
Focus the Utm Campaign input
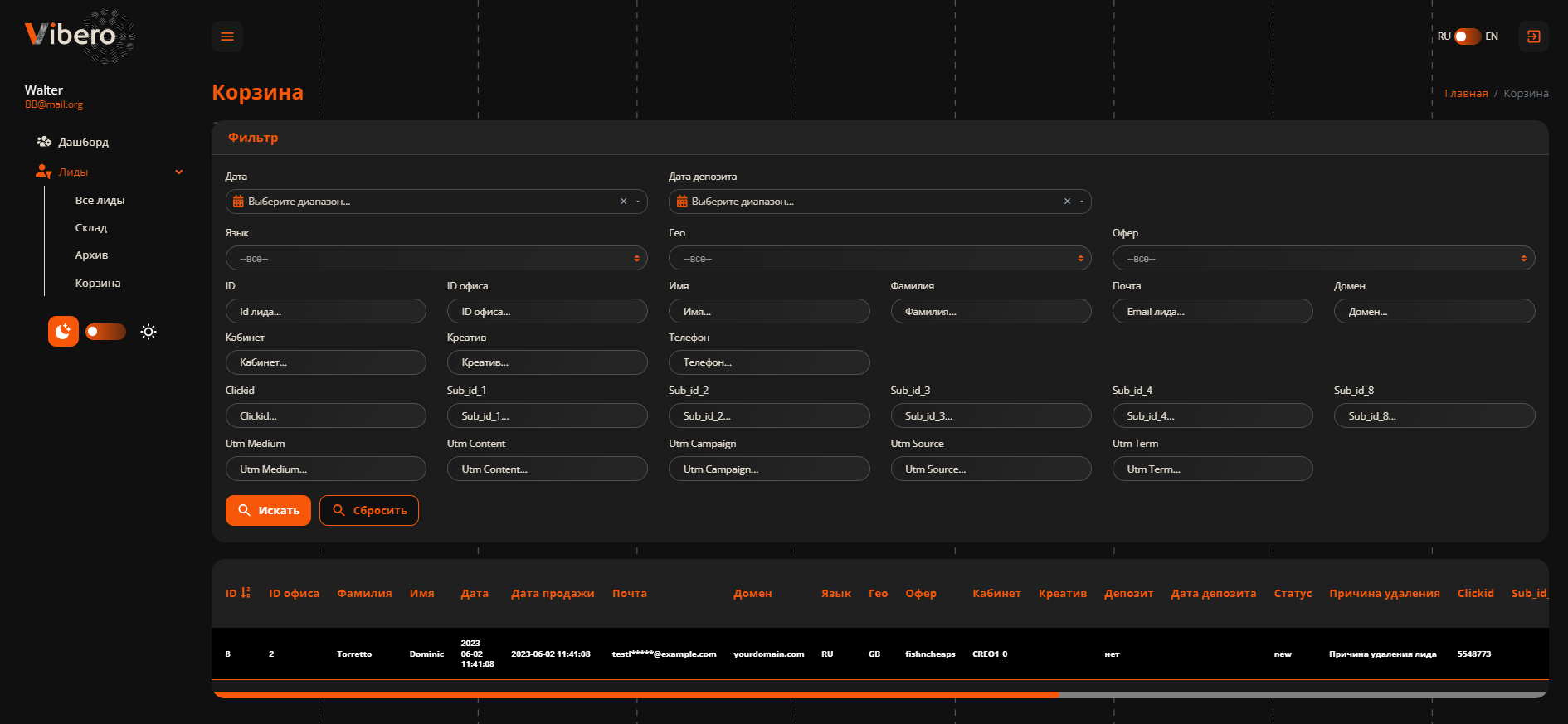[769, 469]
